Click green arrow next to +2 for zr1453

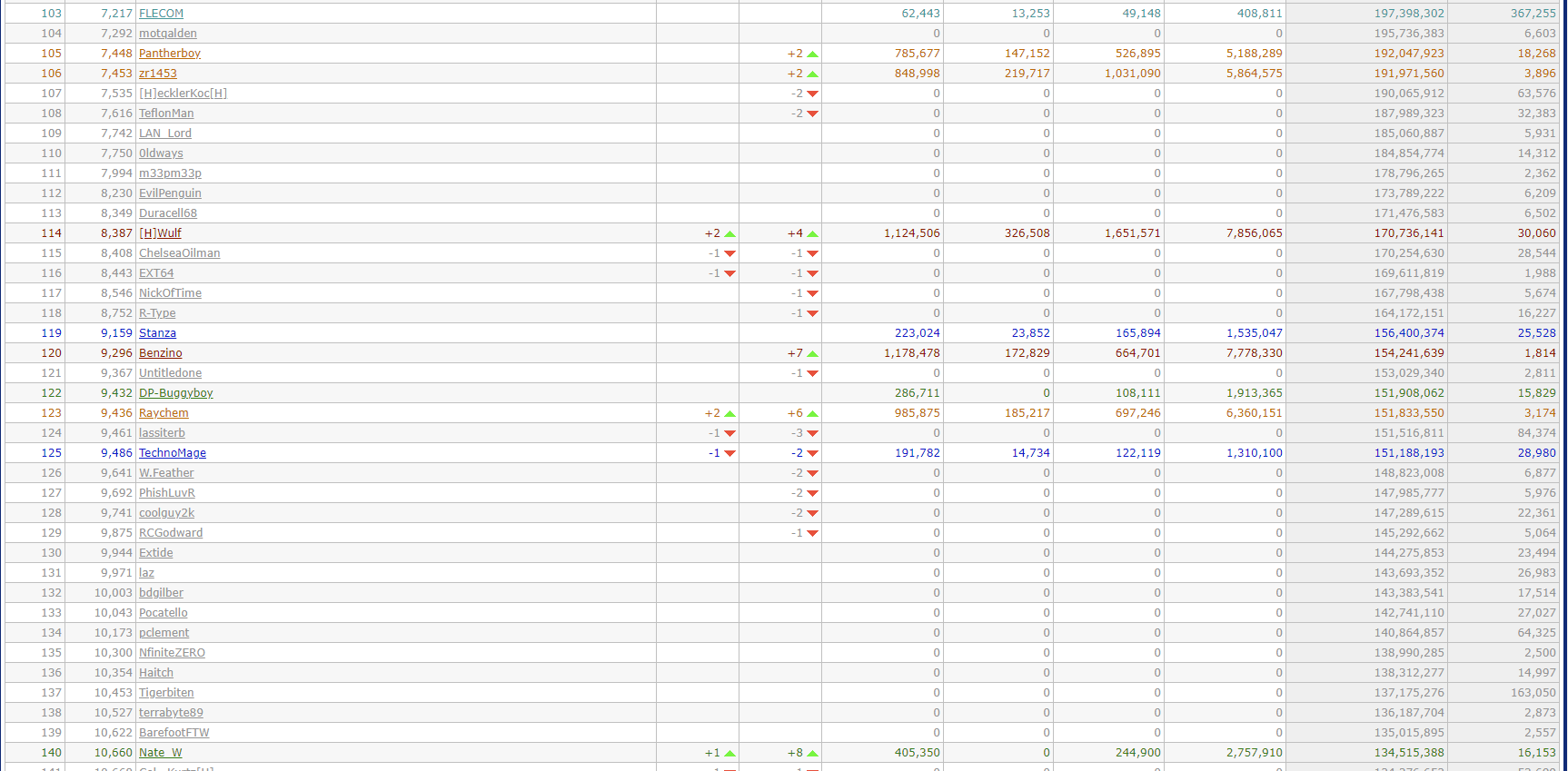click(812, 74)
